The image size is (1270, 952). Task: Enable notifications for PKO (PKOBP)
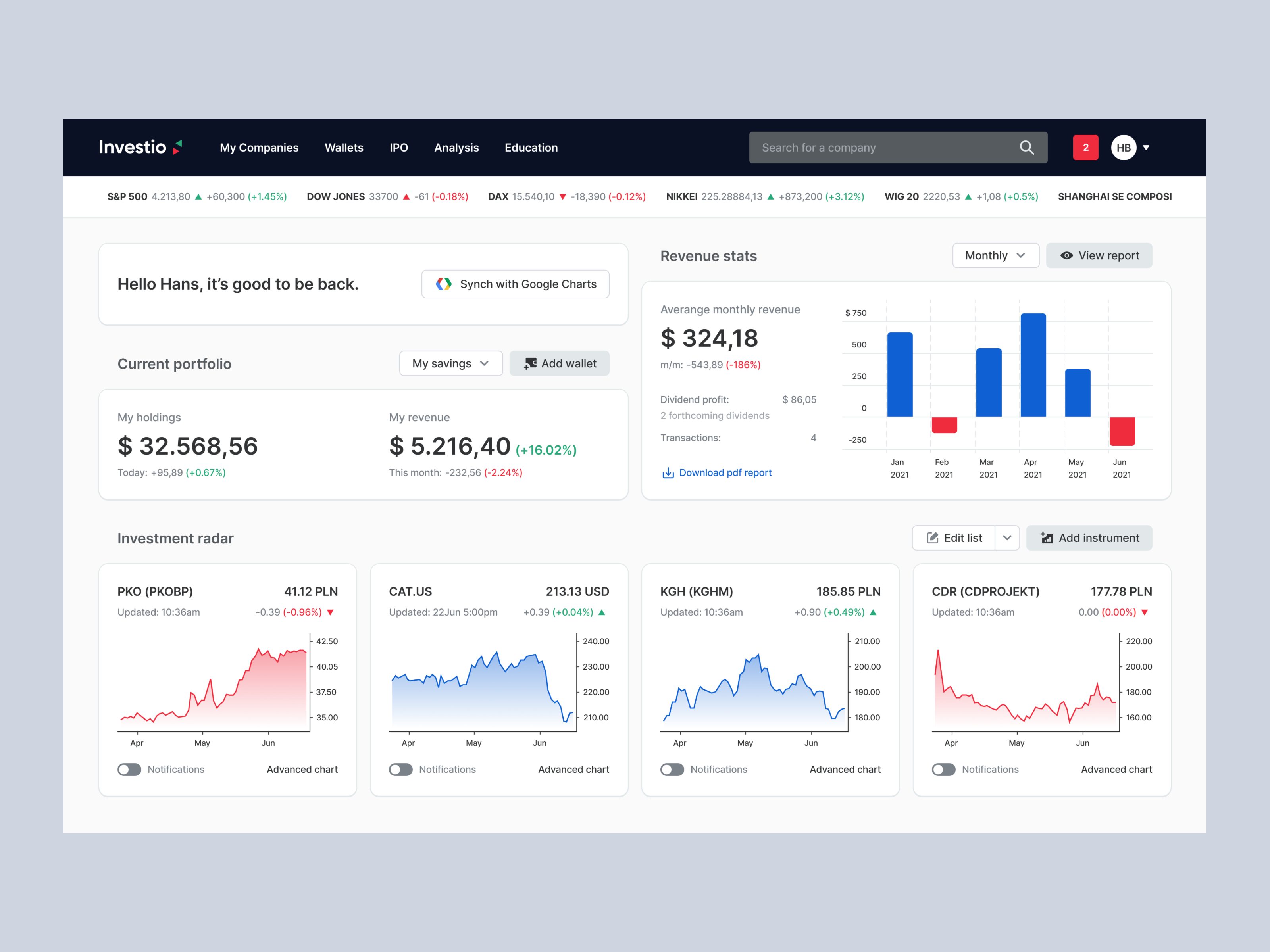pyautogui.click(x=129, y=770)
